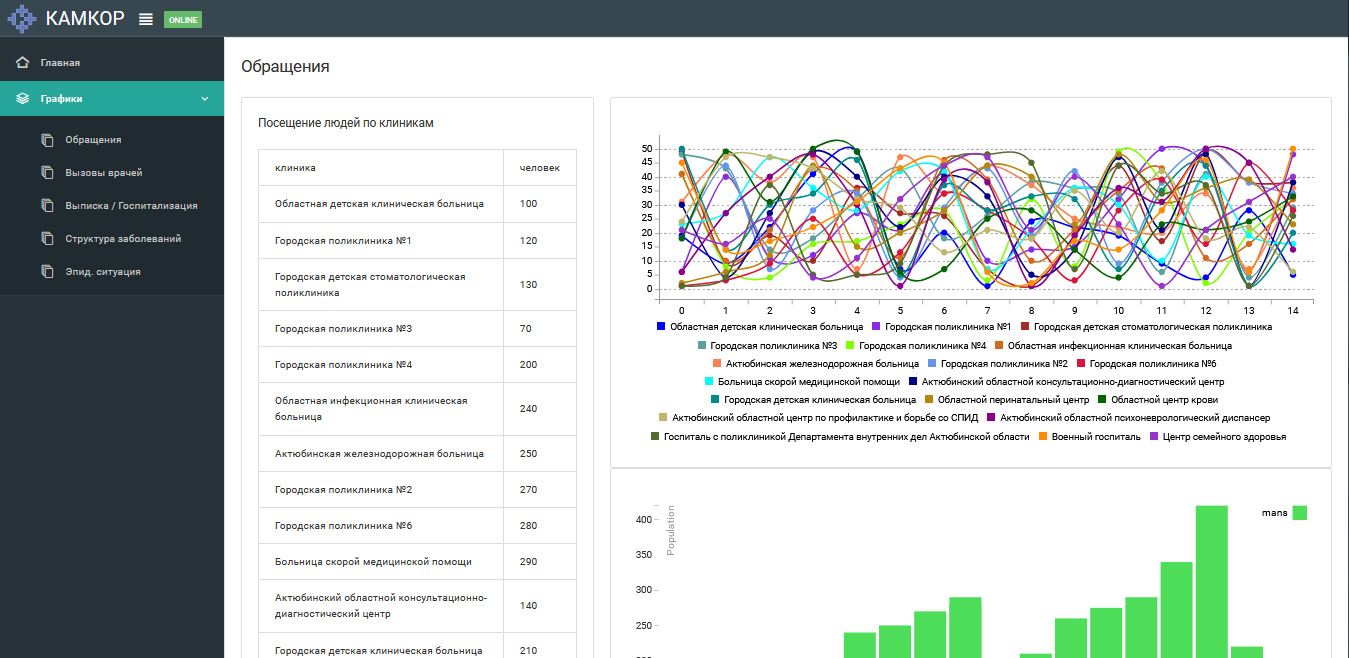
Task: Click the icon beside Структура заболеваний
Action: click(47, 239)
